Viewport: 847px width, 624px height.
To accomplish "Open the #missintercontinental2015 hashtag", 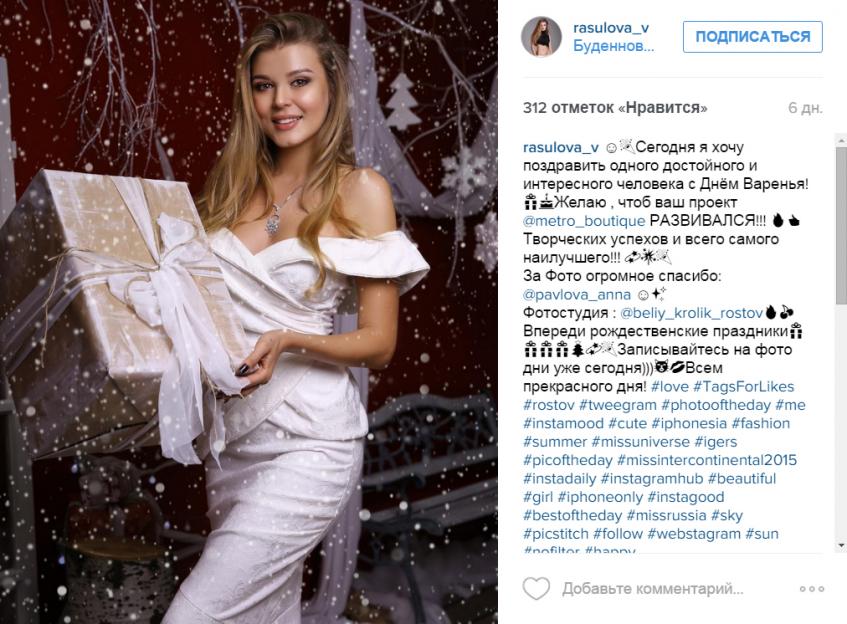I will (x=707, y=460).
